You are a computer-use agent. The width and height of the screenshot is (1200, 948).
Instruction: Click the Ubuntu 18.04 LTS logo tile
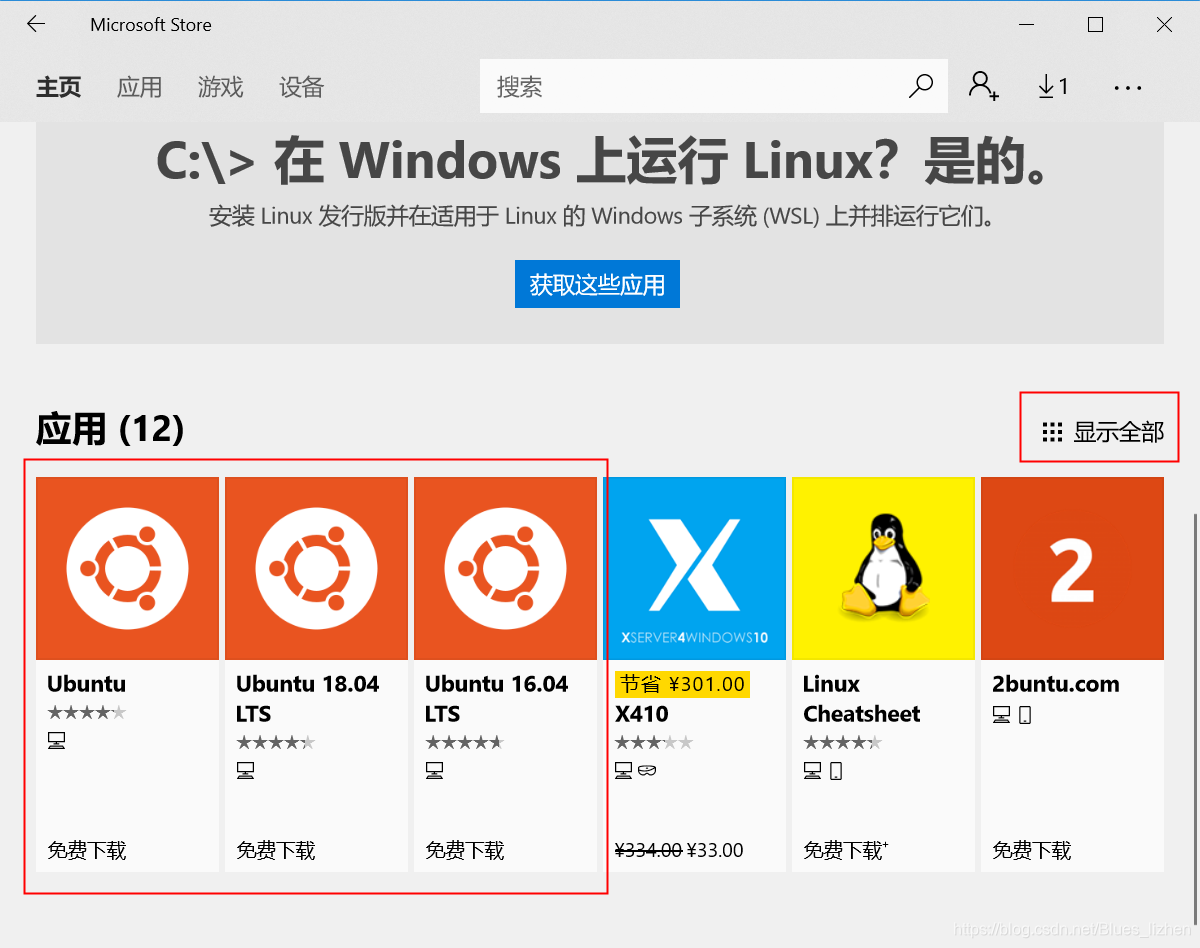point(316,568)
